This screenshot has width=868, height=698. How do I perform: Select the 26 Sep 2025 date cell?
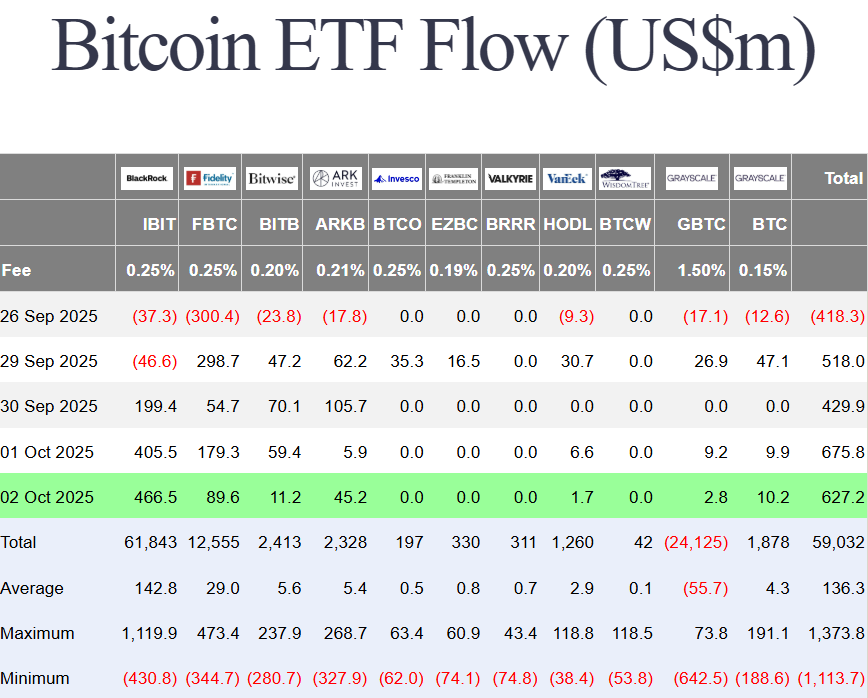[x=50, y=316]
